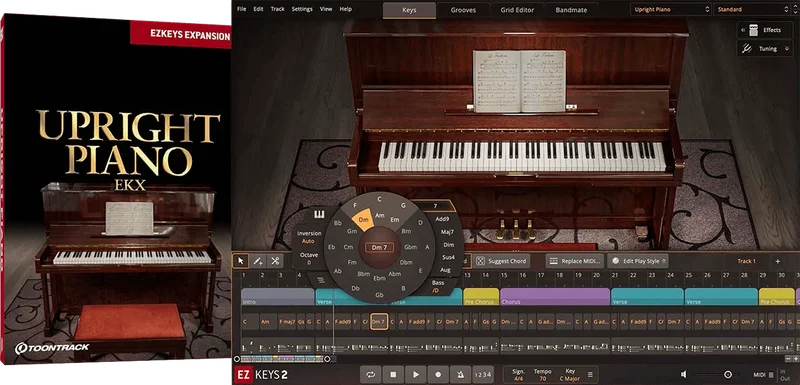Select the Add9 chord color
The image size is (800, 385).
pyautogui.click(x=442, y=219)
